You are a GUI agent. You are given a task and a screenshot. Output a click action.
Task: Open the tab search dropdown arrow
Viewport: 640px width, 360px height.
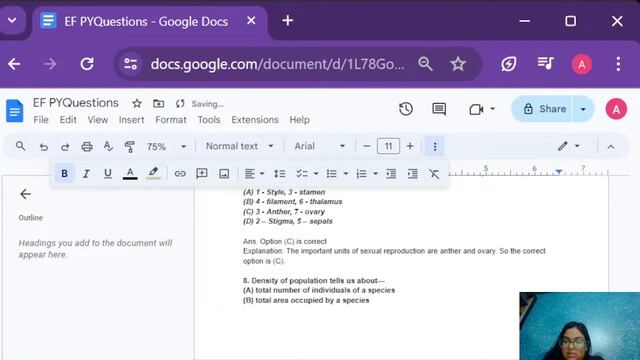coord(12,20)
